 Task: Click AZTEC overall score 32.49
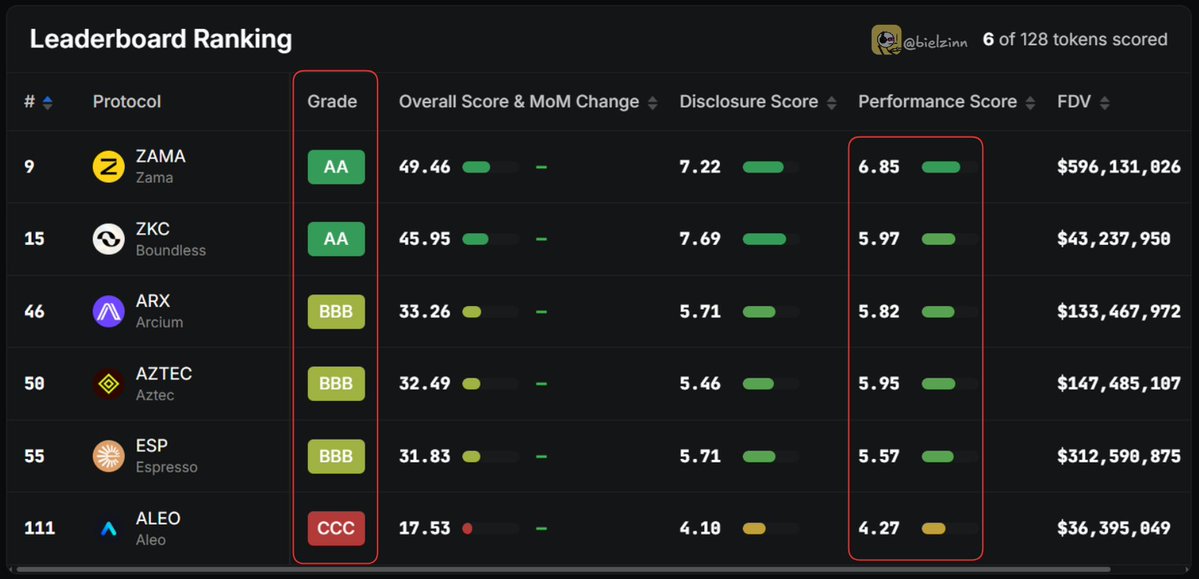424,384
